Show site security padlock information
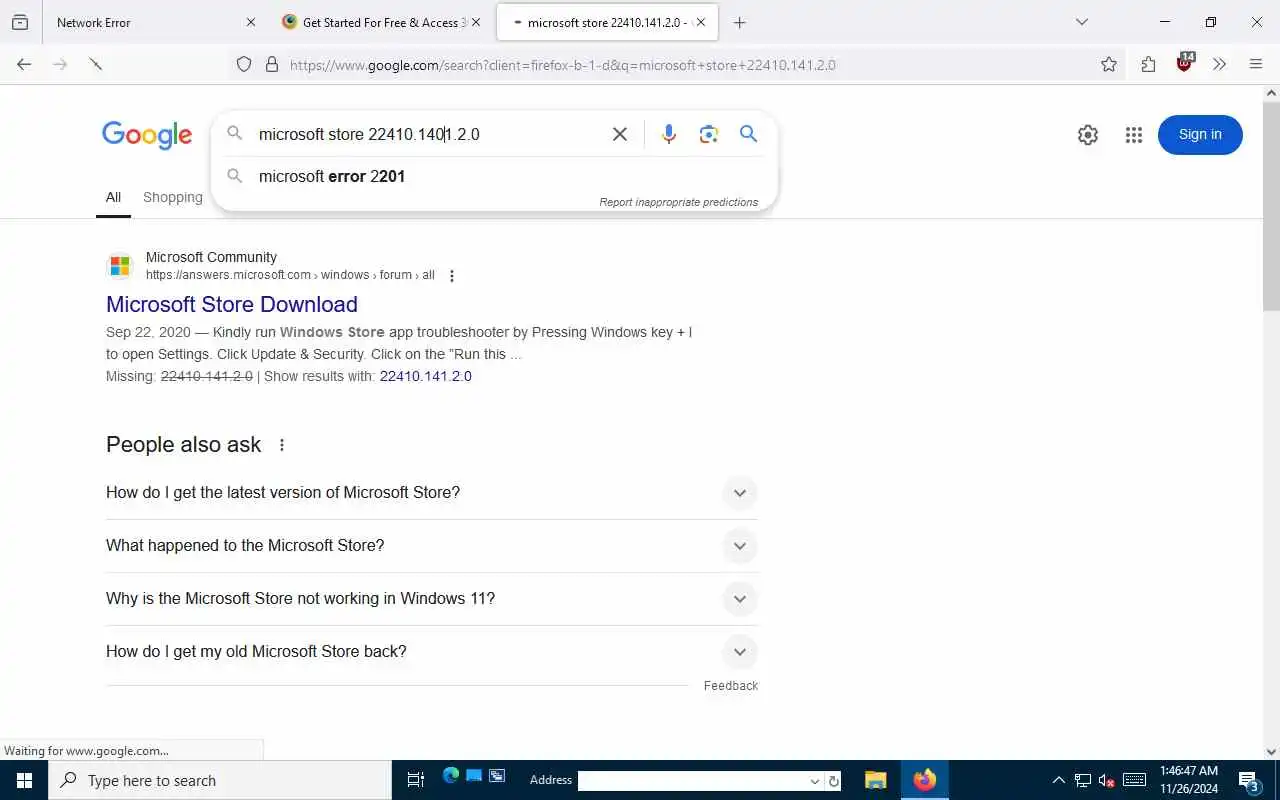1280x800 pixels. 271,65
